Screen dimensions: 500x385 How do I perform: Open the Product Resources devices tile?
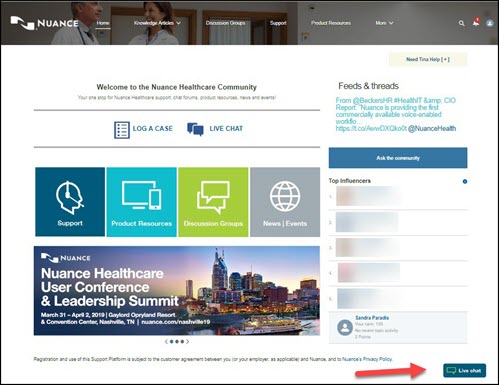pyautogui.click(x=142, y=202)
